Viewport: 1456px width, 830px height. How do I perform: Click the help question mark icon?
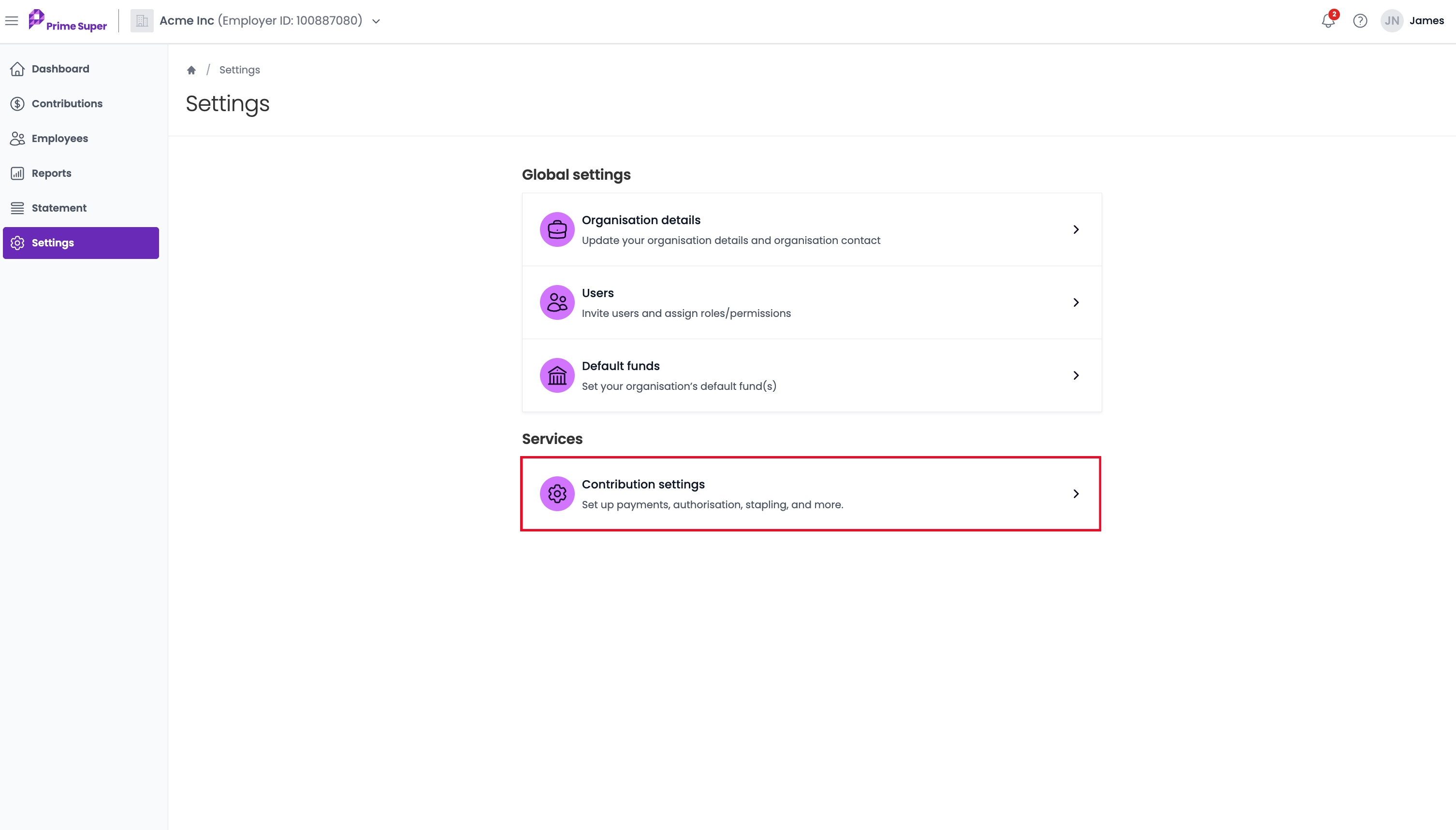(x=1360, y=21)
